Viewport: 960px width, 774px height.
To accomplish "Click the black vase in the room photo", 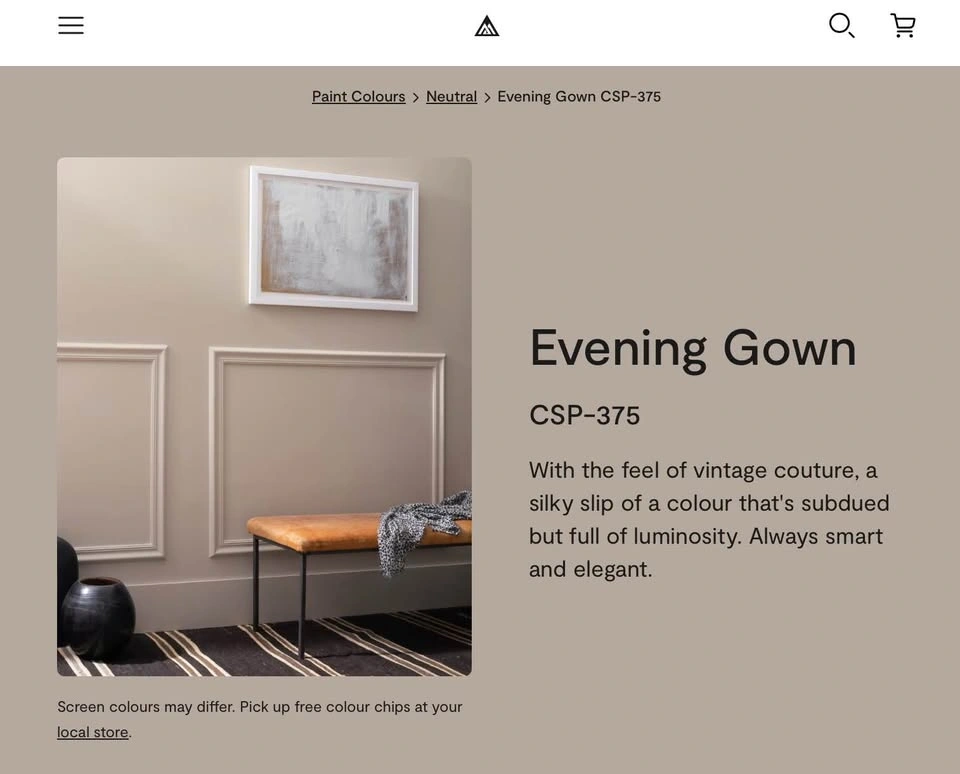I will pyautogui.click(x=98, y=617).
